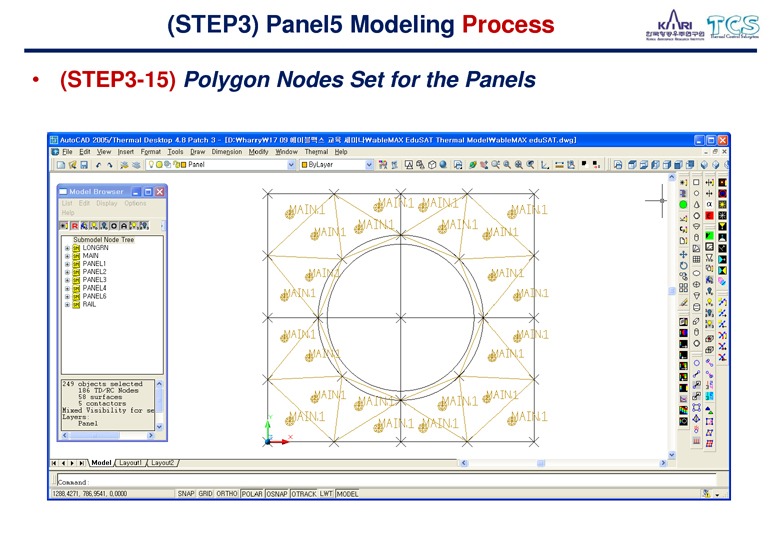Click the Open file icon
Image resolution: width=780 pixels, height=540 pixels.
(73, 165)
